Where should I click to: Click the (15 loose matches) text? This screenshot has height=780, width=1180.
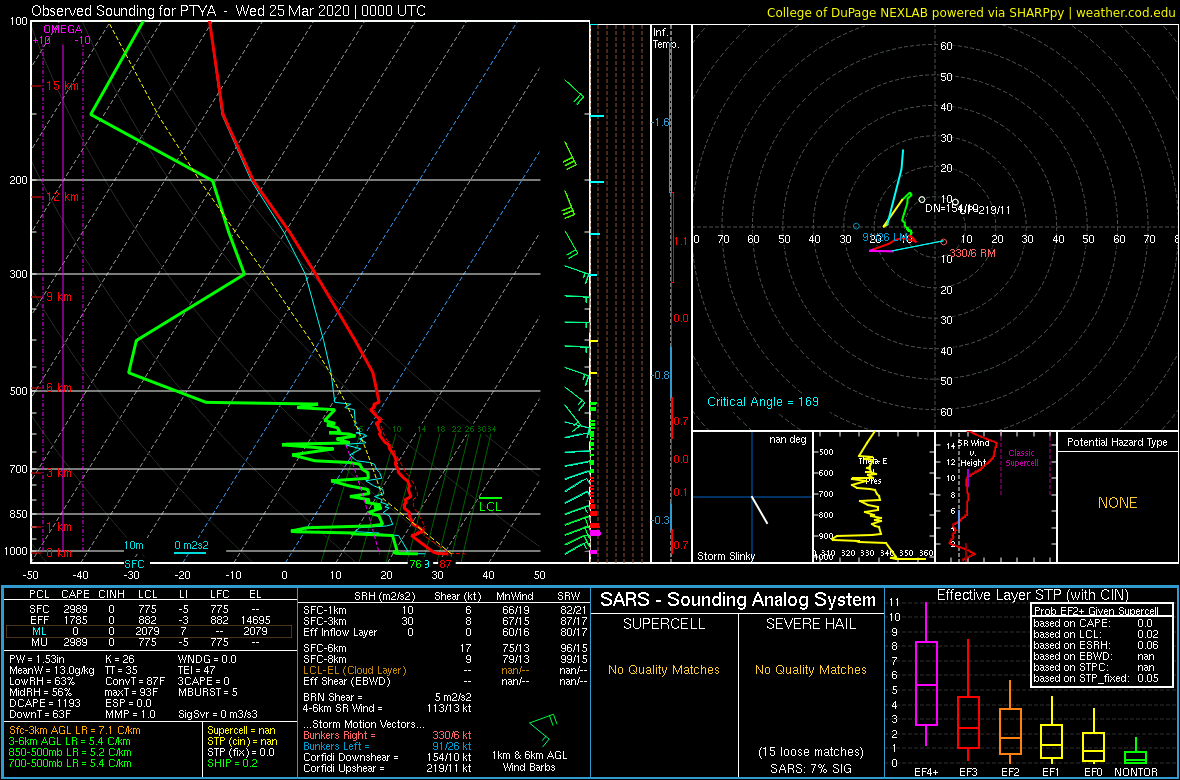click(x=811, y=751)
